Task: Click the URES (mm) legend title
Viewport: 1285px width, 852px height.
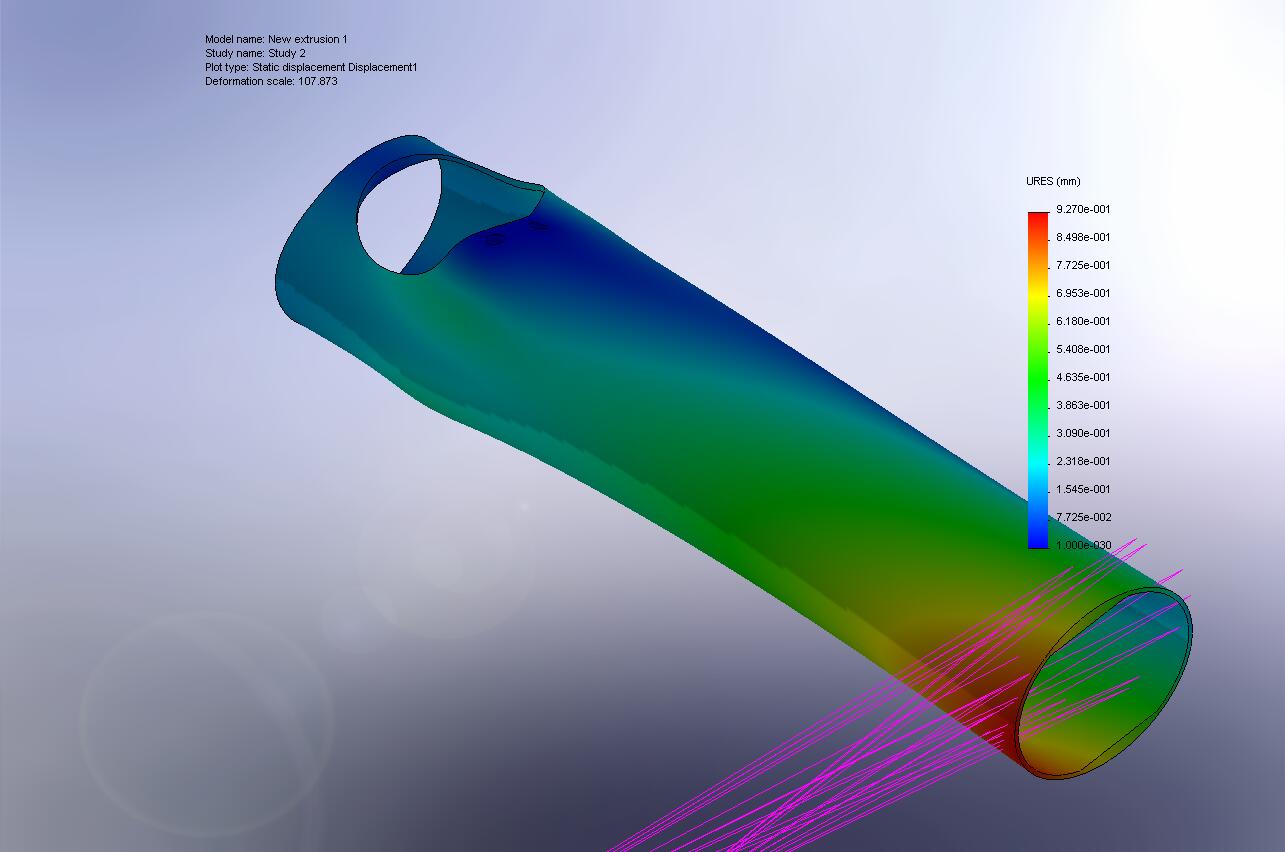Action: click(1051, 181)
